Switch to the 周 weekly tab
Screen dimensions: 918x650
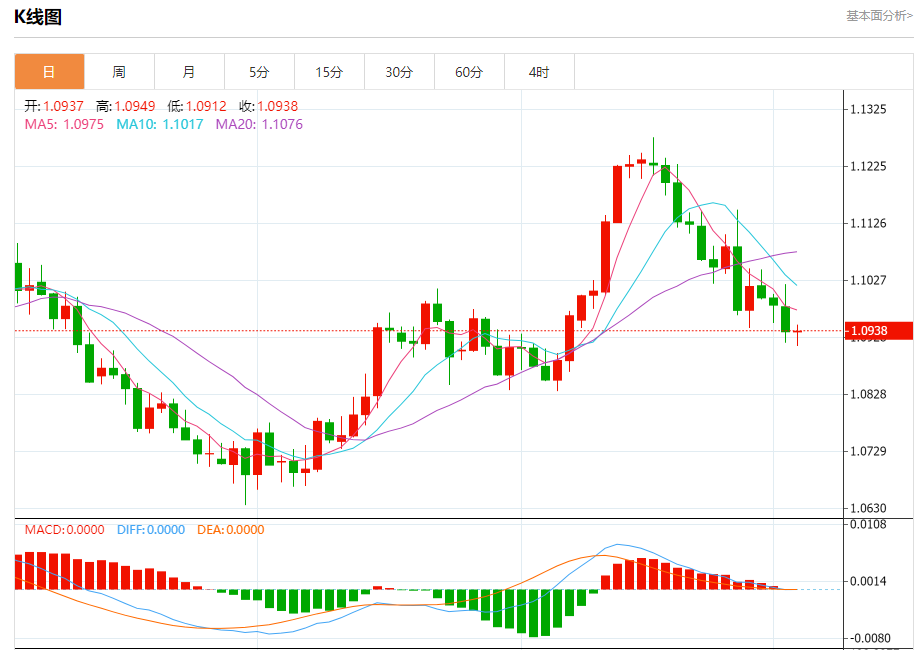click(x=119, y=71)
